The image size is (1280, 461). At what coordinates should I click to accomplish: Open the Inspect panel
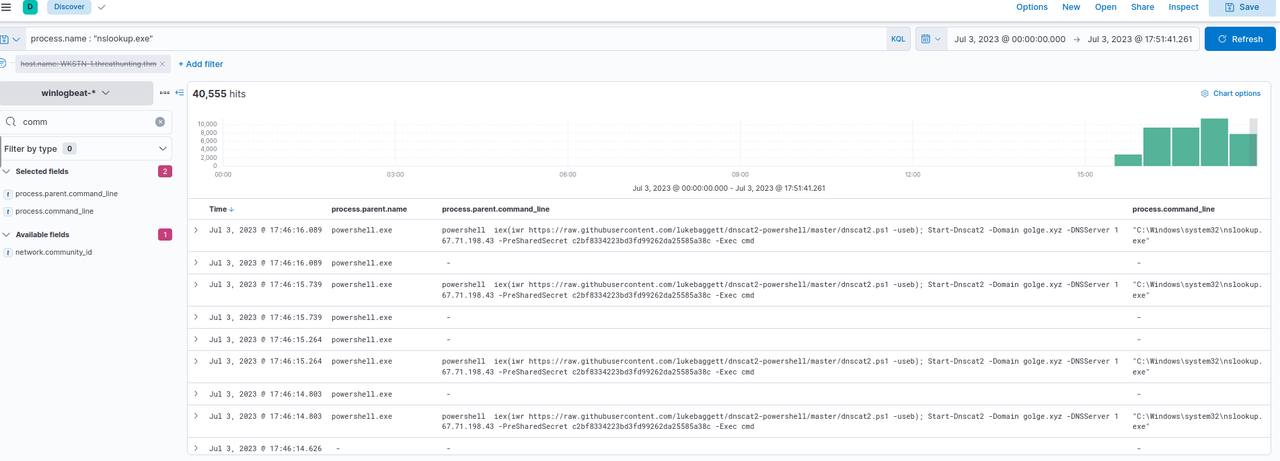click(x=1183, y=7)
